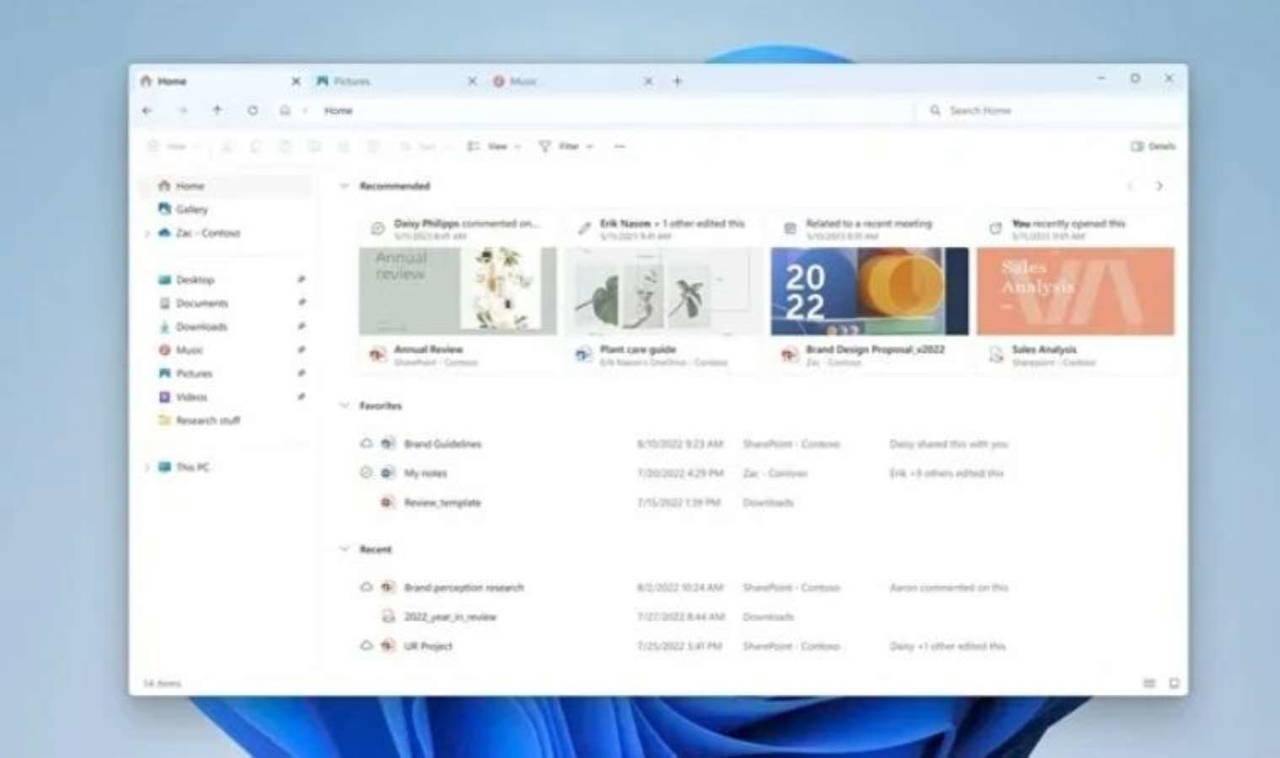The width and height of the screenshot is (1280, 758).
Task: Collapse the Favorites section
Action: click(x=345, y=406)
